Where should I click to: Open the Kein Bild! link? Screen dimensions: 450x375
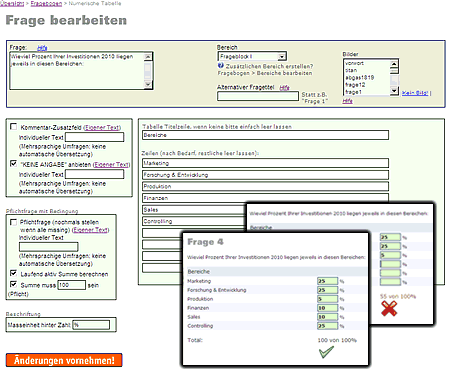tap(415, 93)
